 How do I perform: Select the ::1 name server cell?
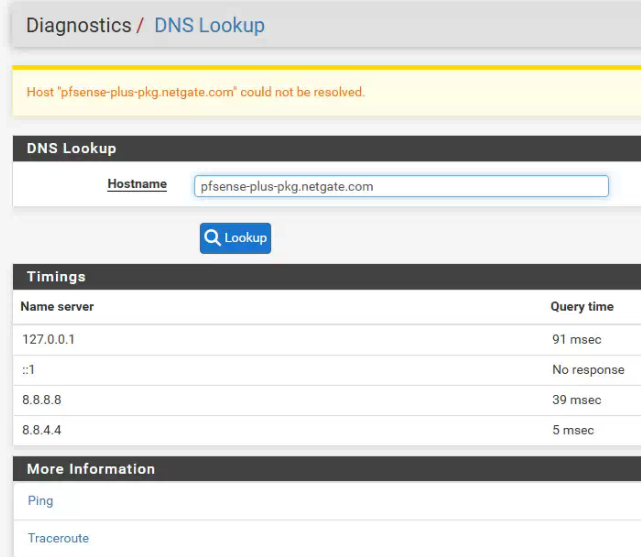(x=29, y=369)
